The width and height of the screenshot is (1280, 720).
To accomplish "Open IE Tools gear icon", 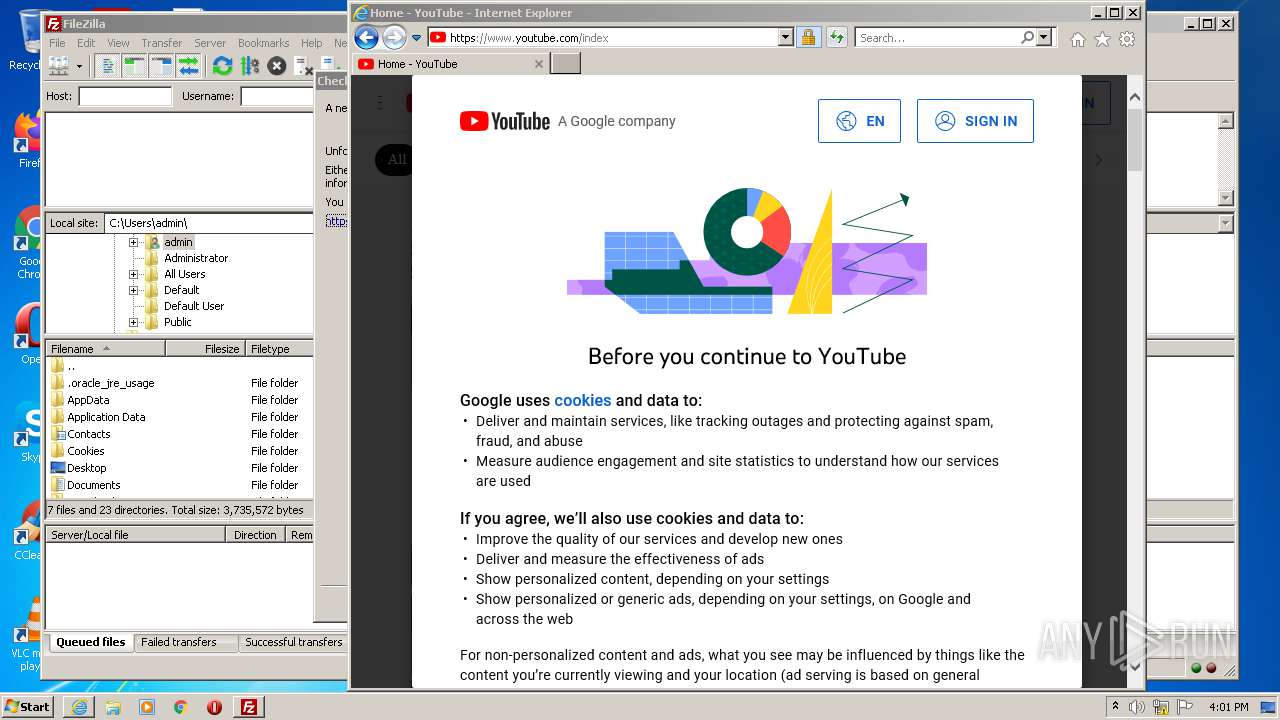I will point(1127,39).
